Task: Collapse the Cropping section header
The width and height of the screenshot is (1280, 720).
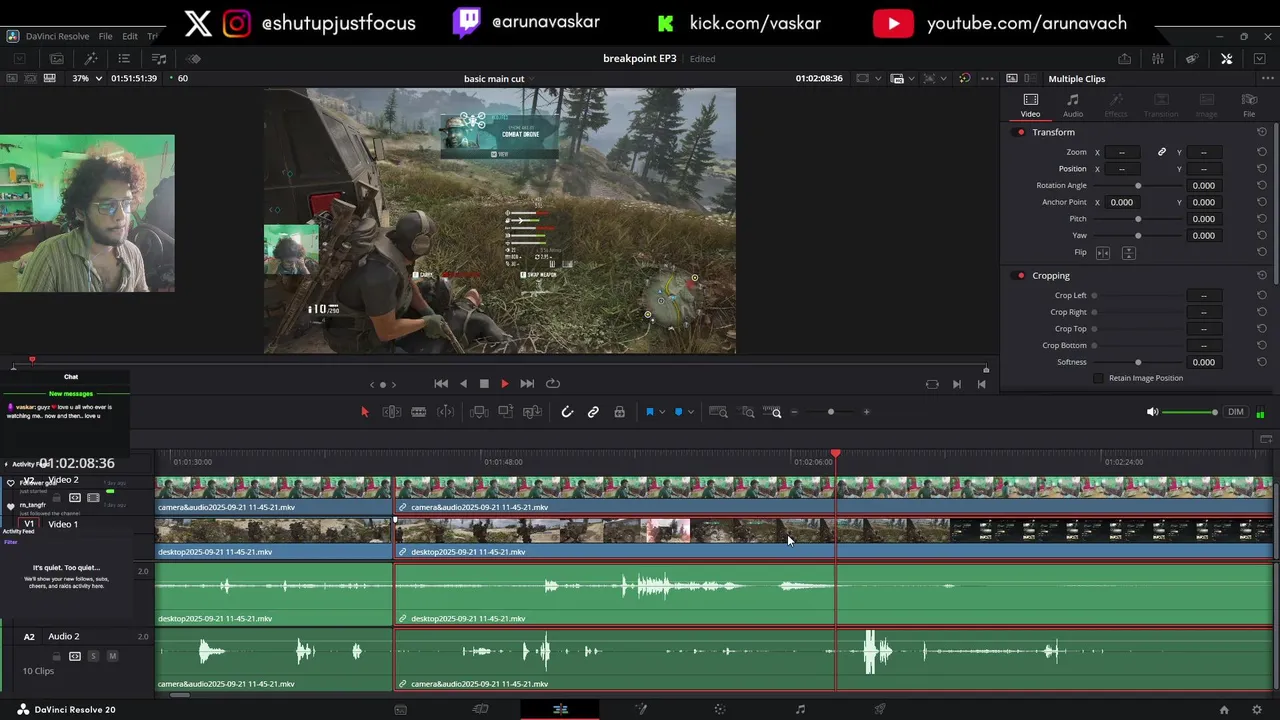Action: [x=1051, y=275]
